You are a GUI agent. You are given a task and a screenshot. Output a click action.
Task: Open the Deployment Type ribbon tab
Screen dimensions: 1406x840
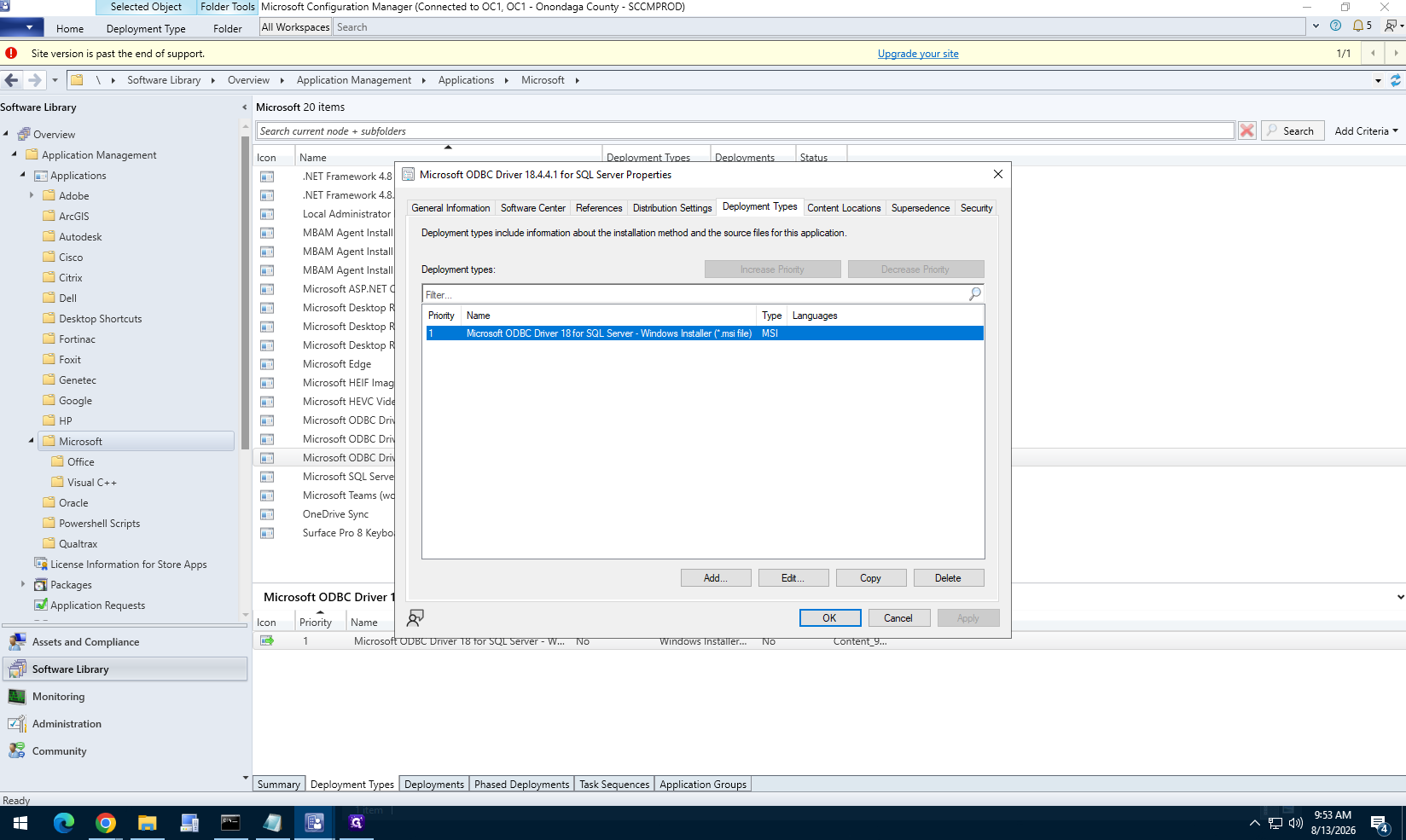pos(146,28)
